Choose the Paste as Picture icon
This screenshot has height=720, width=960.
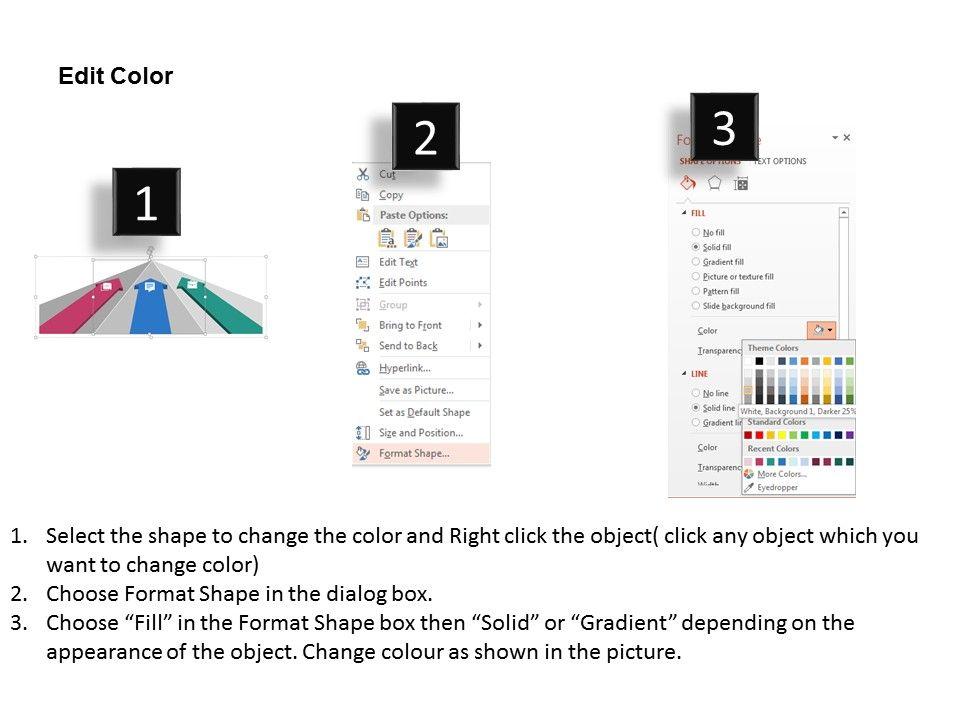[x=439, y=238]
